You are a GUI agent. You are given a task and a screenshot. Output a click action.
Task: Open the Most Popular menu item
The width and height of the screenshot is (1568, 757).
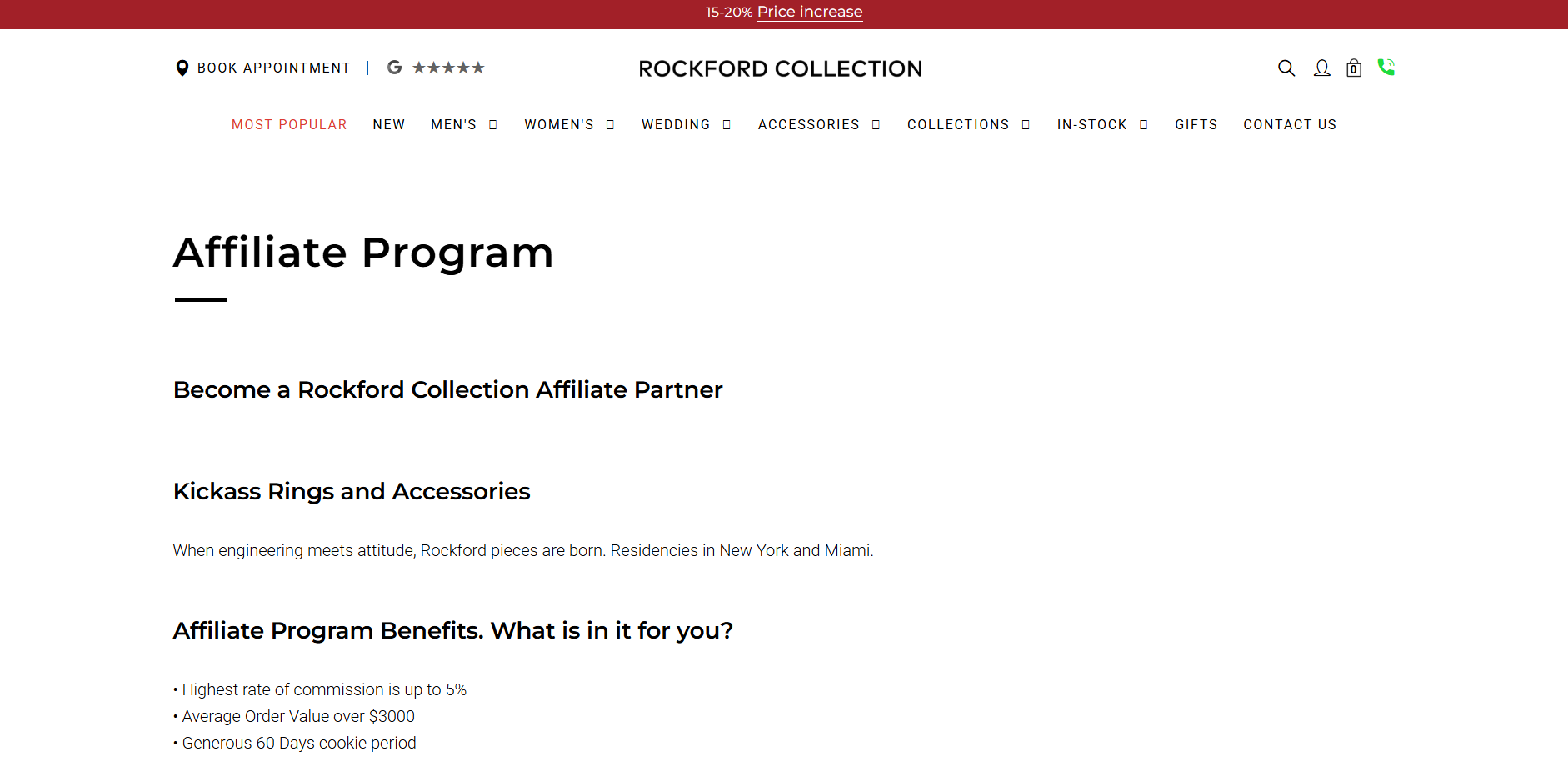[x=289, y=125]
